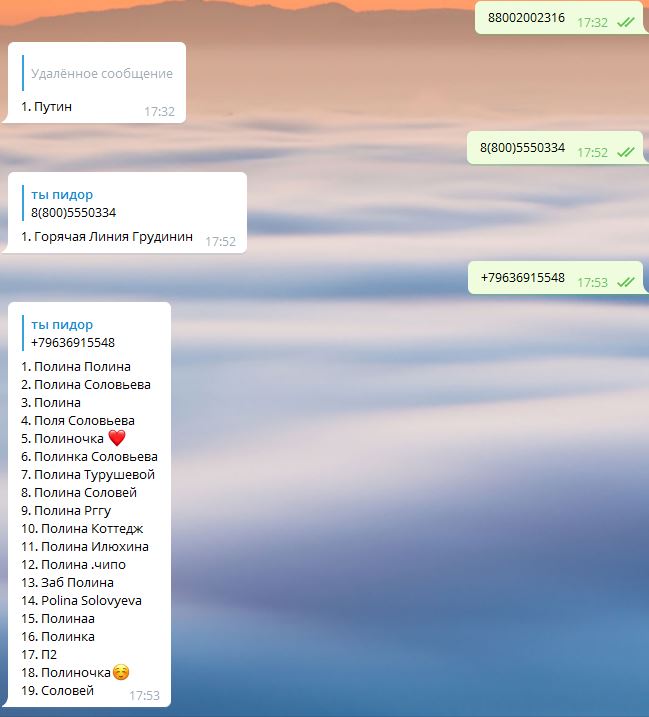Click the entry 'Polina Solovyeva' in list
649x717 pixels.
click(91, 600)
